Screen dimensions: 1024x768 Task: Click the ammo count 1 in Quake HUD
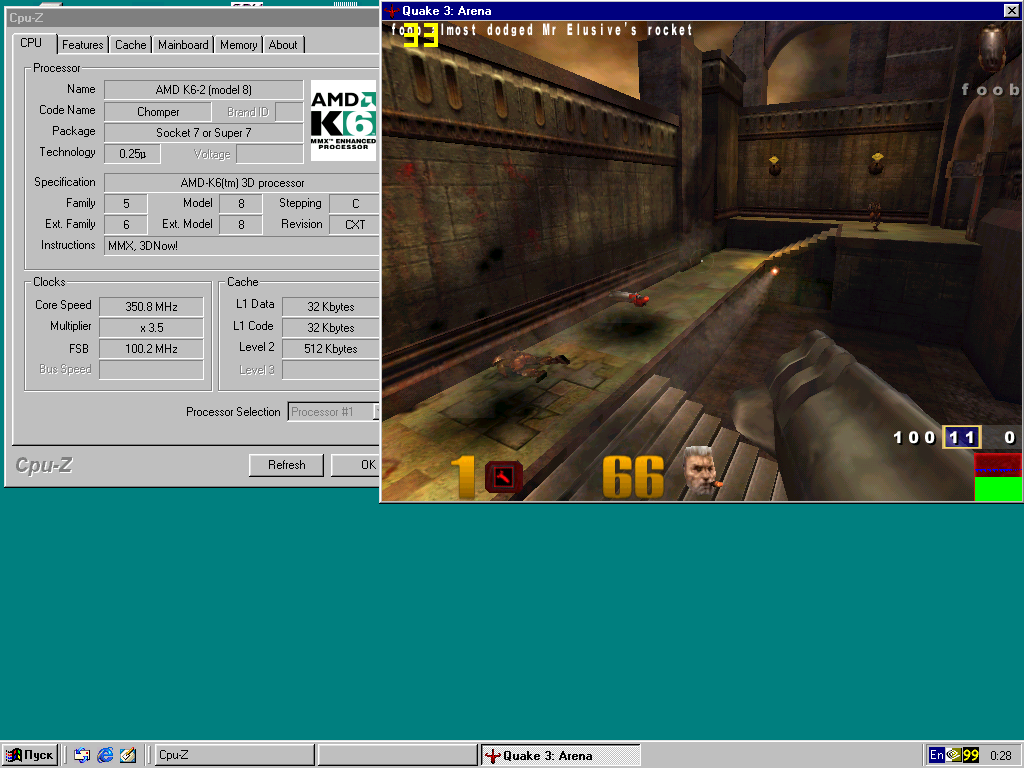463,477
